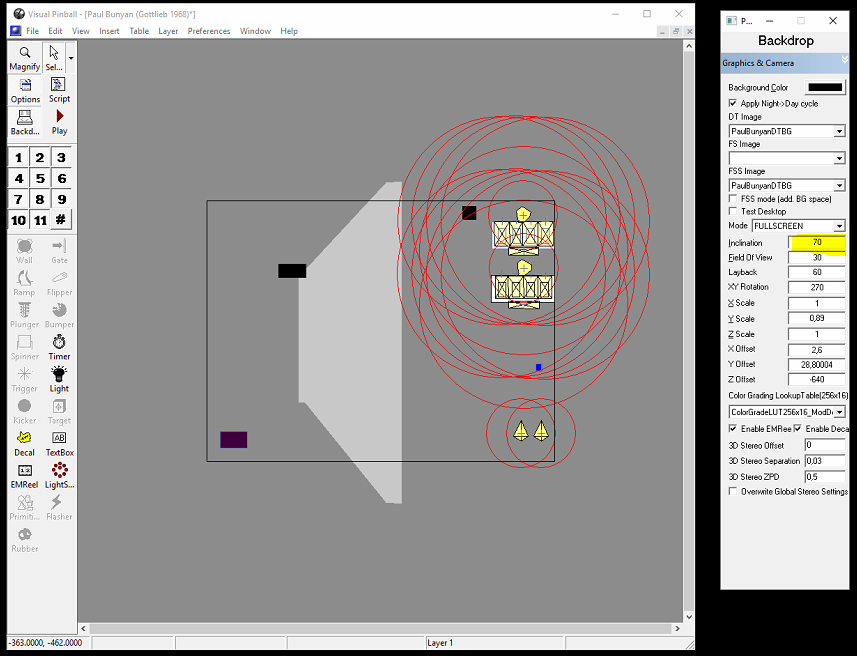Insert a Timer element
Viewport: 857px width, 656px height.
[x=59, y=348]
